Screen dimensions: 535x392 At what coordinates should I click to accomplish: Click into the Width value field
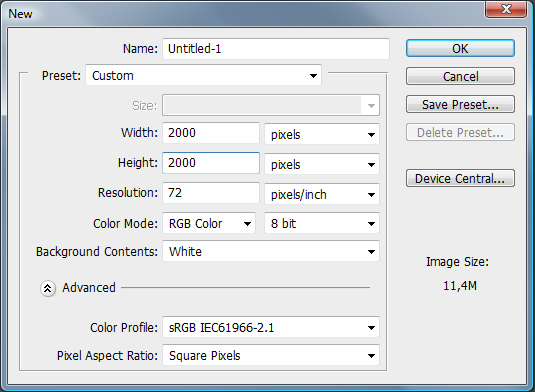tap(211, 133)
